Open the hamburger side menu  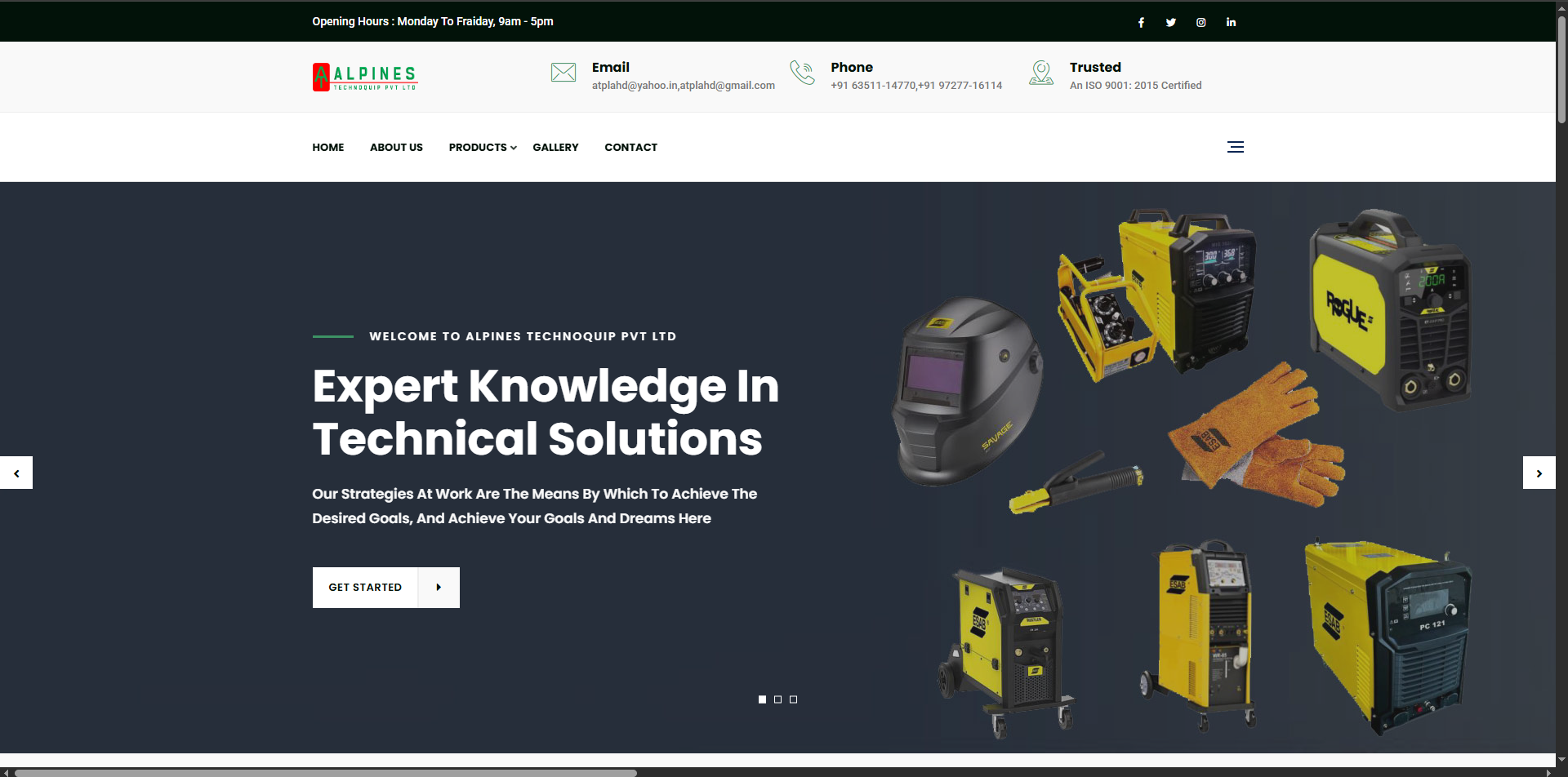(1236, 147)
